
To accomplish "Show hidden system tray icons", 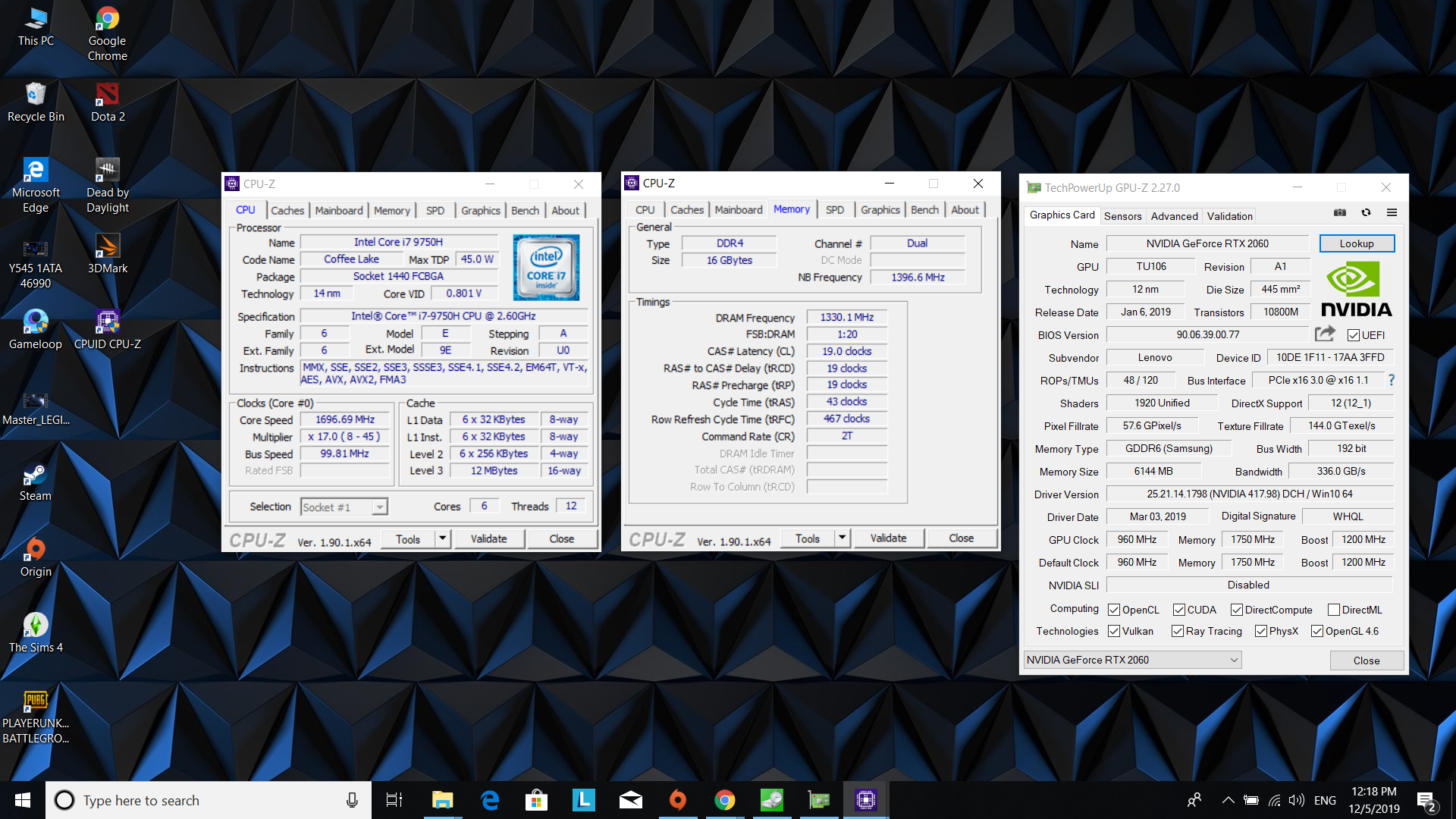I will tap(1228, 800).
